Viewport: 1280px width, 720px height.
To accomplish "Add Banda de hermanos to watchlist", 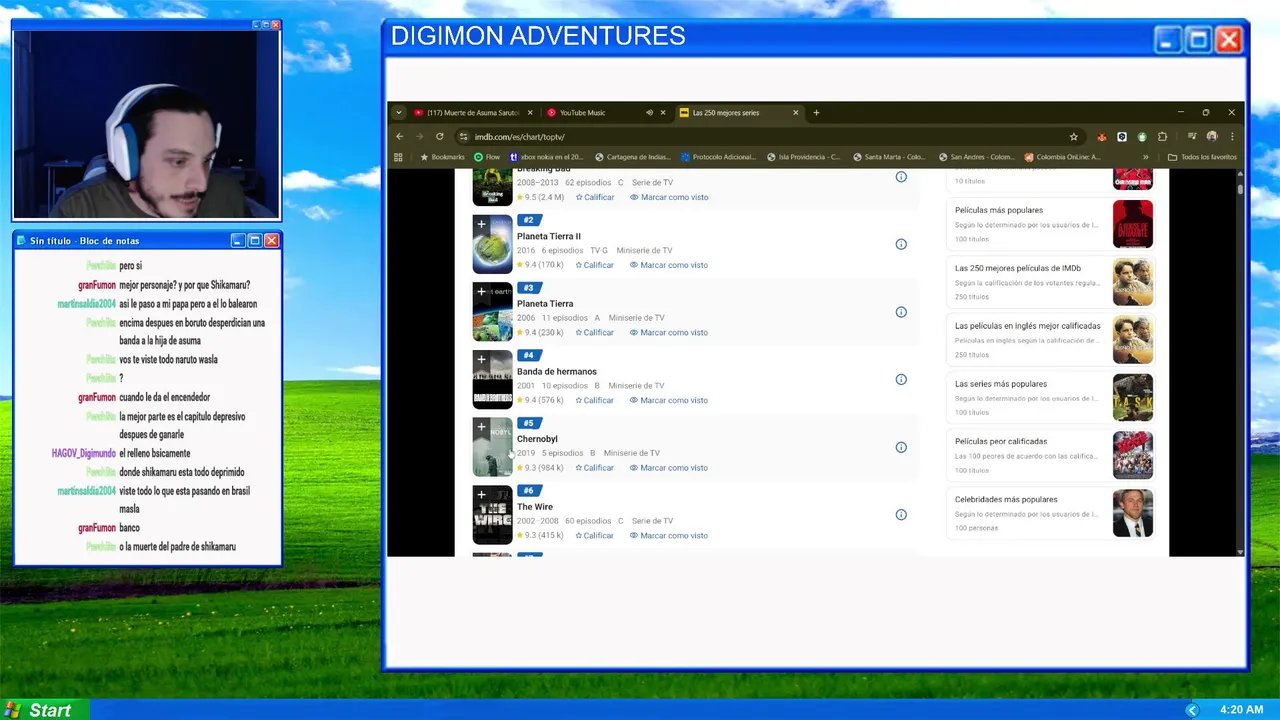I will (481, 359).
